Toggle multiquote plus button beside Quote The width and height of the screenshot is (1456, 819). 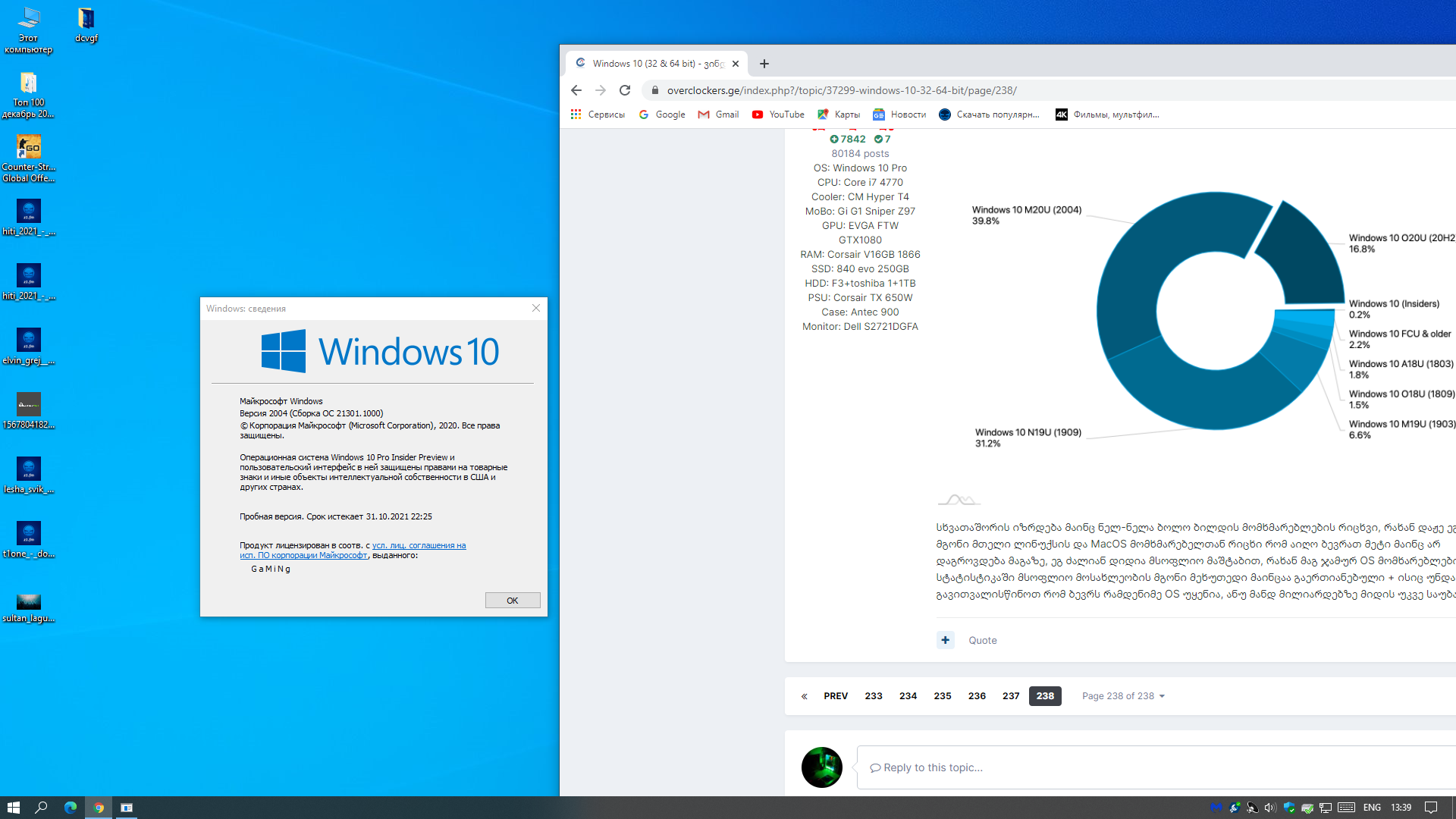(945, 640)
